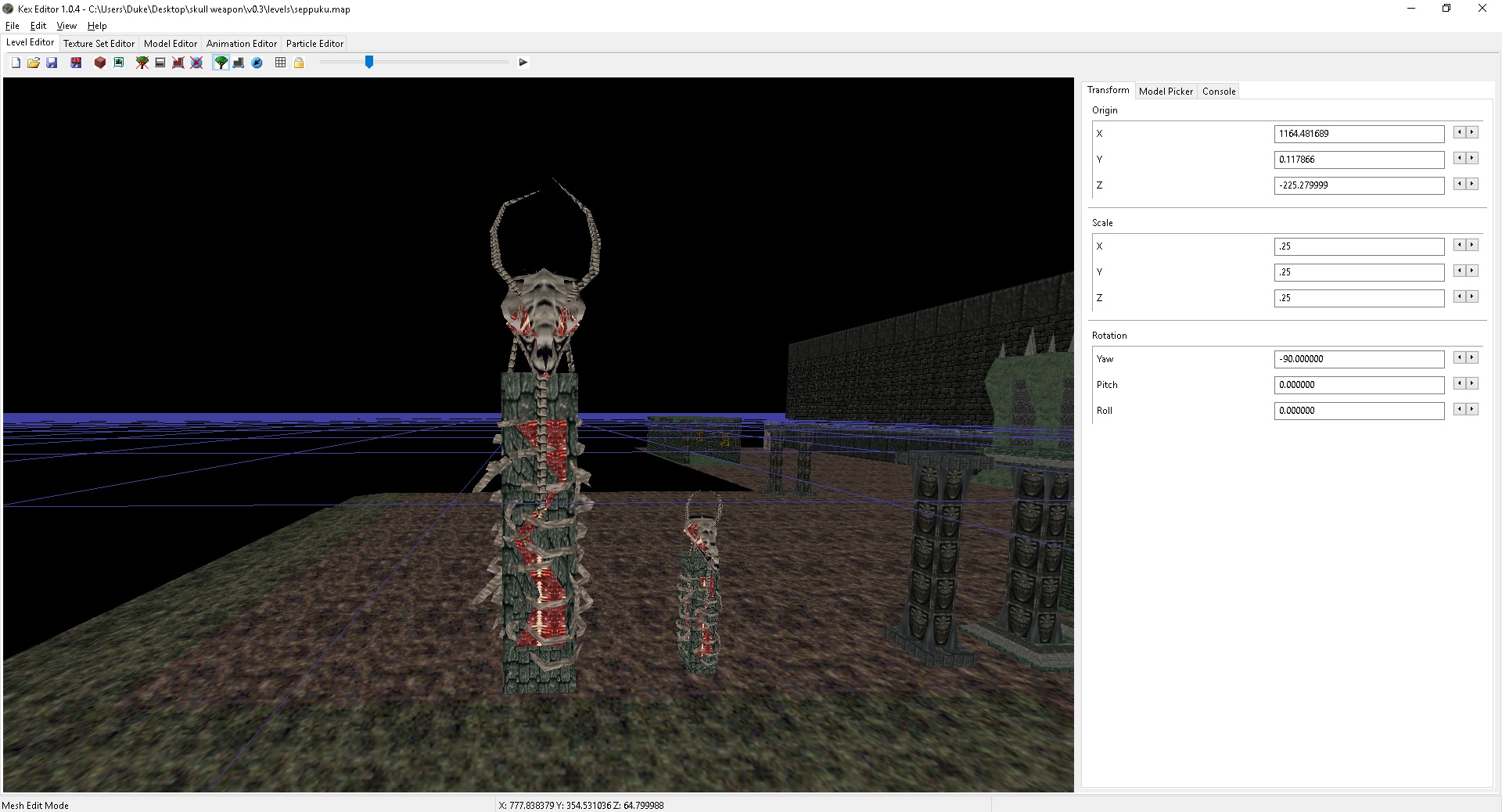Toggle the yellow padlock lock icon
1502x812 pixels.
(x=299, y=63)
